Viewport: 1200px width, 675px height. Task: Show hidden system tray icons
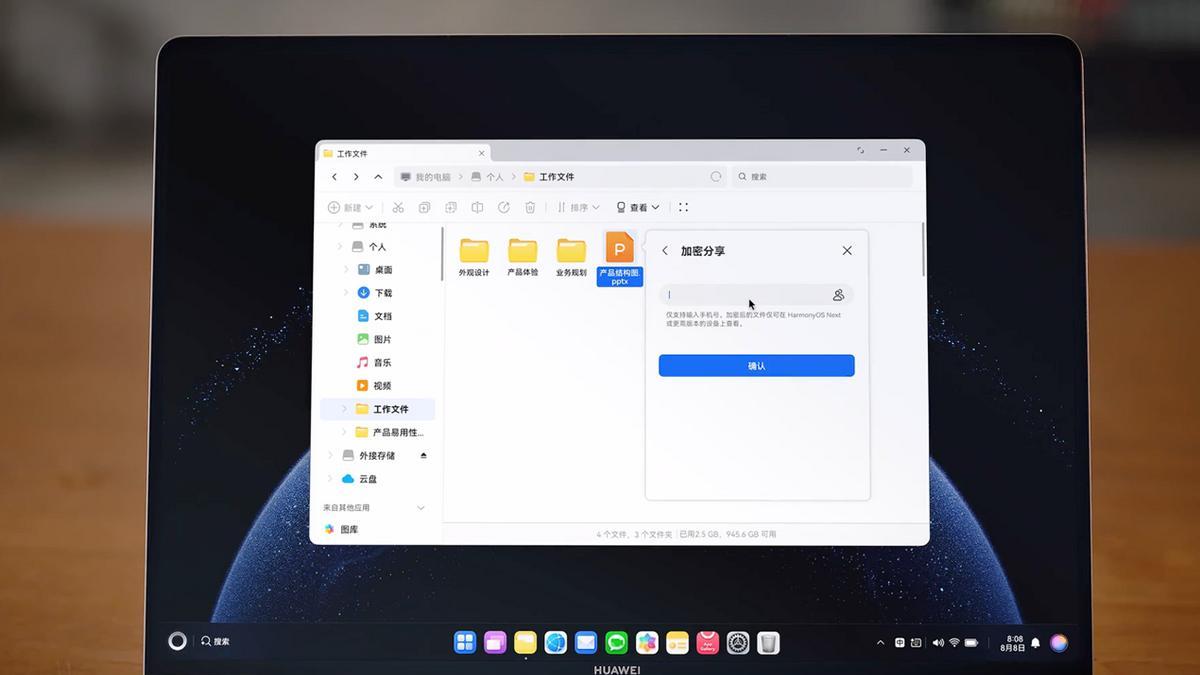point(880,643)
